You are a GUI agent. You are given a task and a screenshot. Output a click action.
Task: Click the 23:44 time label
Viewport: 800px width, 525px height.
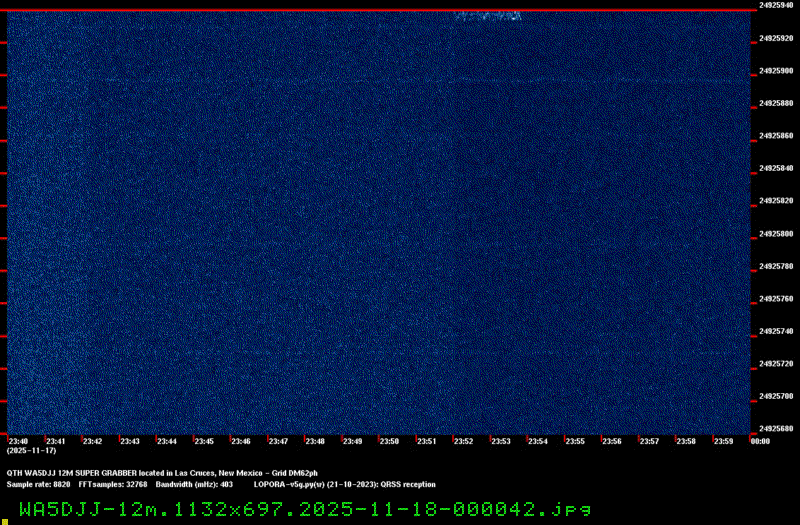click(x=167, y=441)
